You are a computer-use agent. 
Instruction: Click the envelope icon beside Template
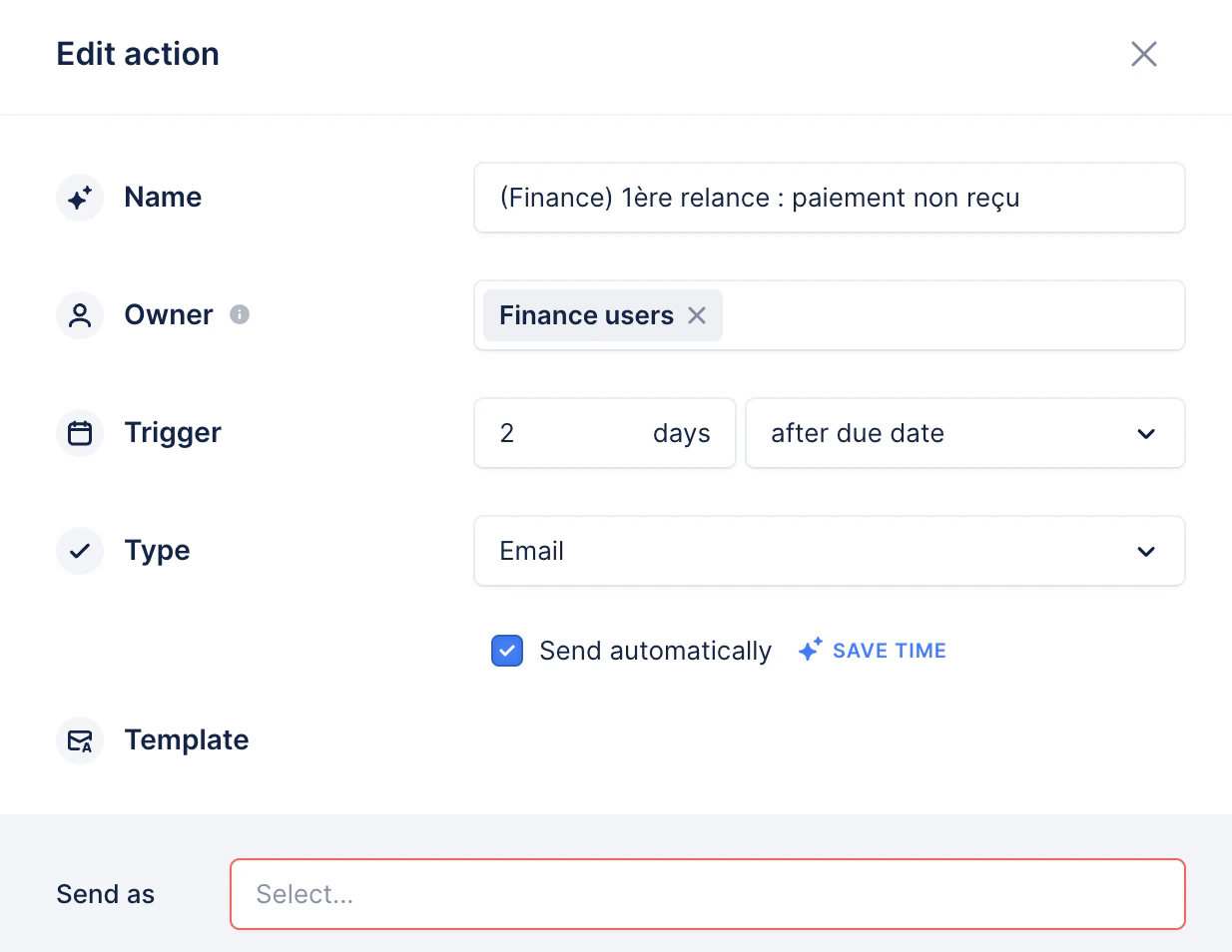[80, 740]
